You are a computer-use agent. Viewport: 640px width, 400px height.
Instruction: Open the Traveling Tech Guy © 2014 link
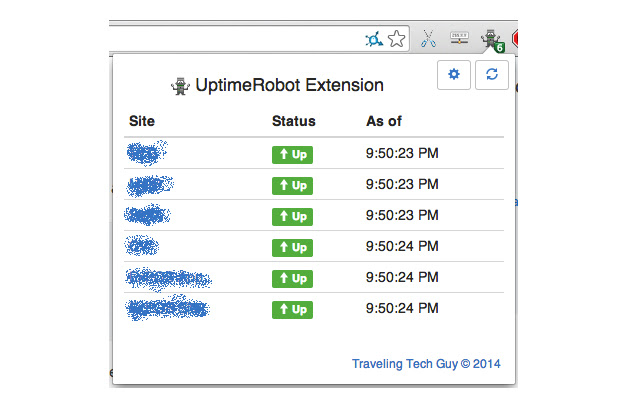pyautogui.click(x=426, y=364)
